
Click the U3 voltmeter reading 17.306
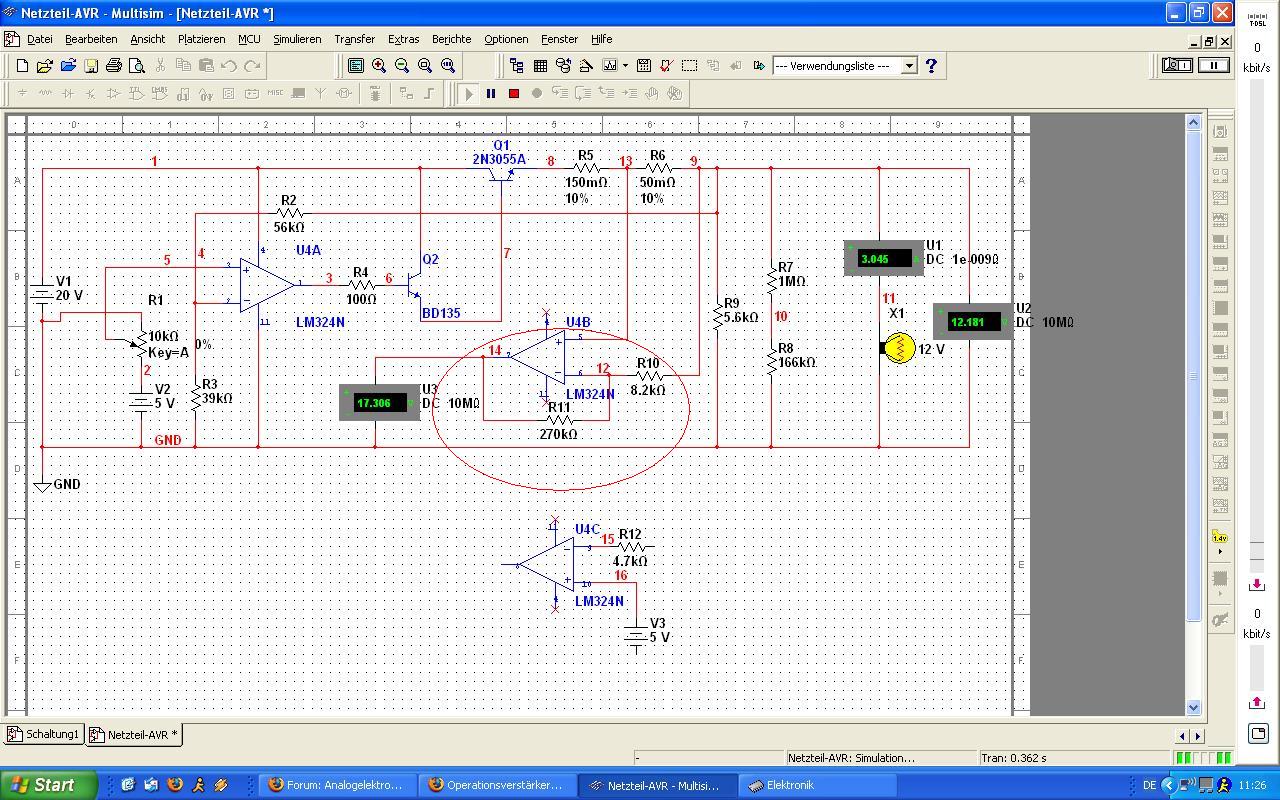(x=379, y=402)
